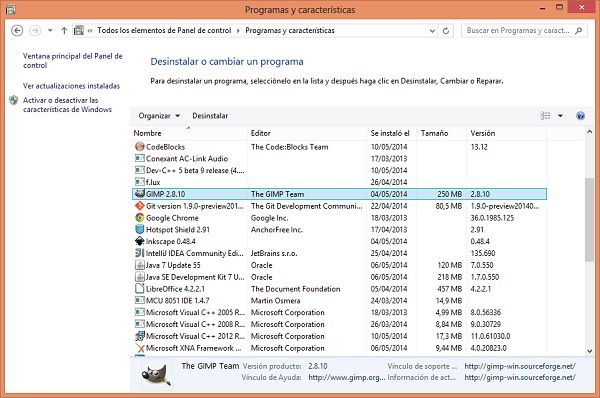Click version 36.0.1985.125 cell
The width and height of the screenshot is (600, 398).
coord(492,218)
